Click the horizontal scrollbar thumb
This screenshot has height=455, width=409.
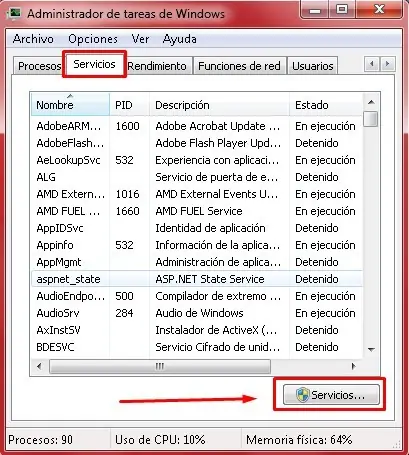coord(160,366)
